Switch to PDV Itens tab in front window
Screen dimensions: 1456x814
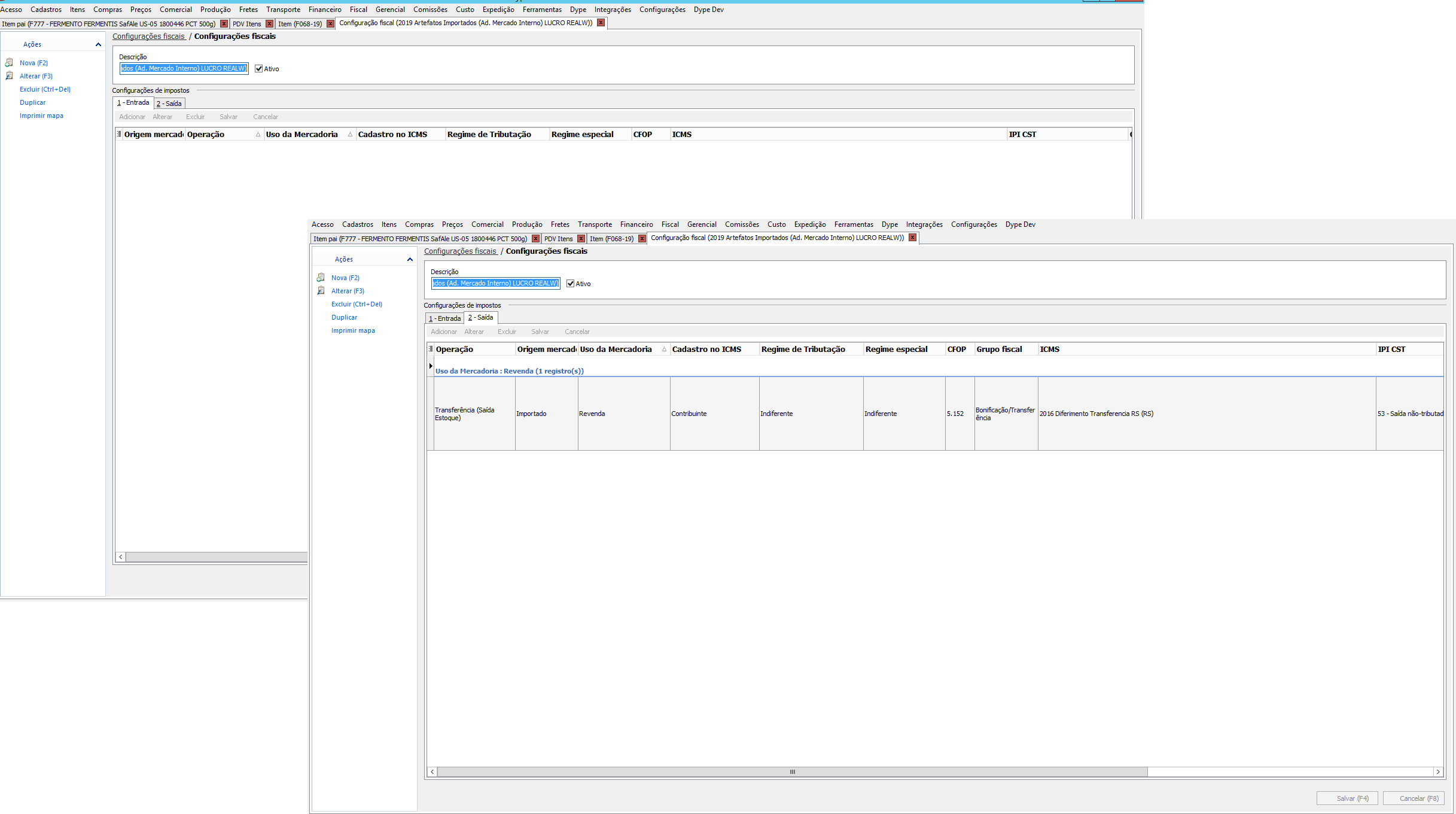(x=559, y=239)
